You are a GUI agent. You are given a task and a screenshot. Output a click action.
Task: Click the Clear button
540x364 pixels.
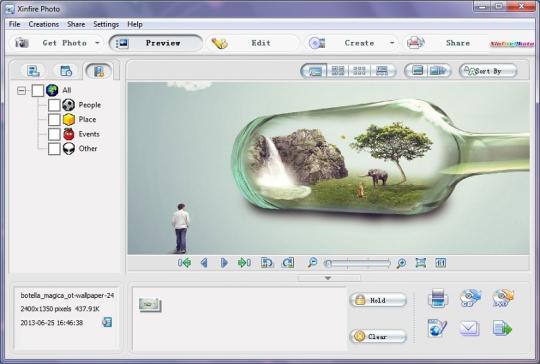[x=378, y=336]
